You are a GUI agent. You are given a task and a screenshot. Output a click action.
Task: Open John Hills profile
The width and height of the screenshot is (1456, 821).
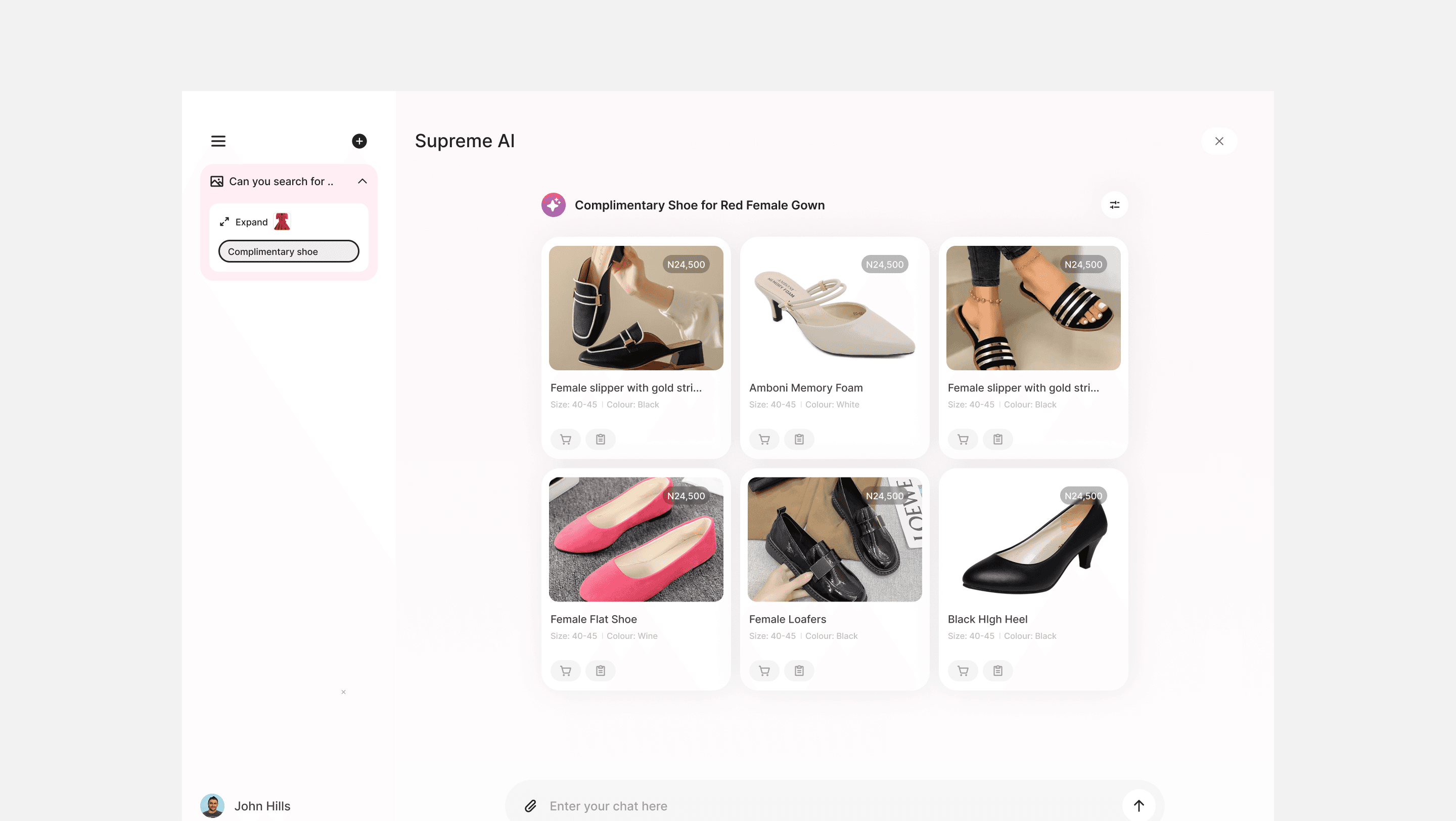[x=246, y=806]
